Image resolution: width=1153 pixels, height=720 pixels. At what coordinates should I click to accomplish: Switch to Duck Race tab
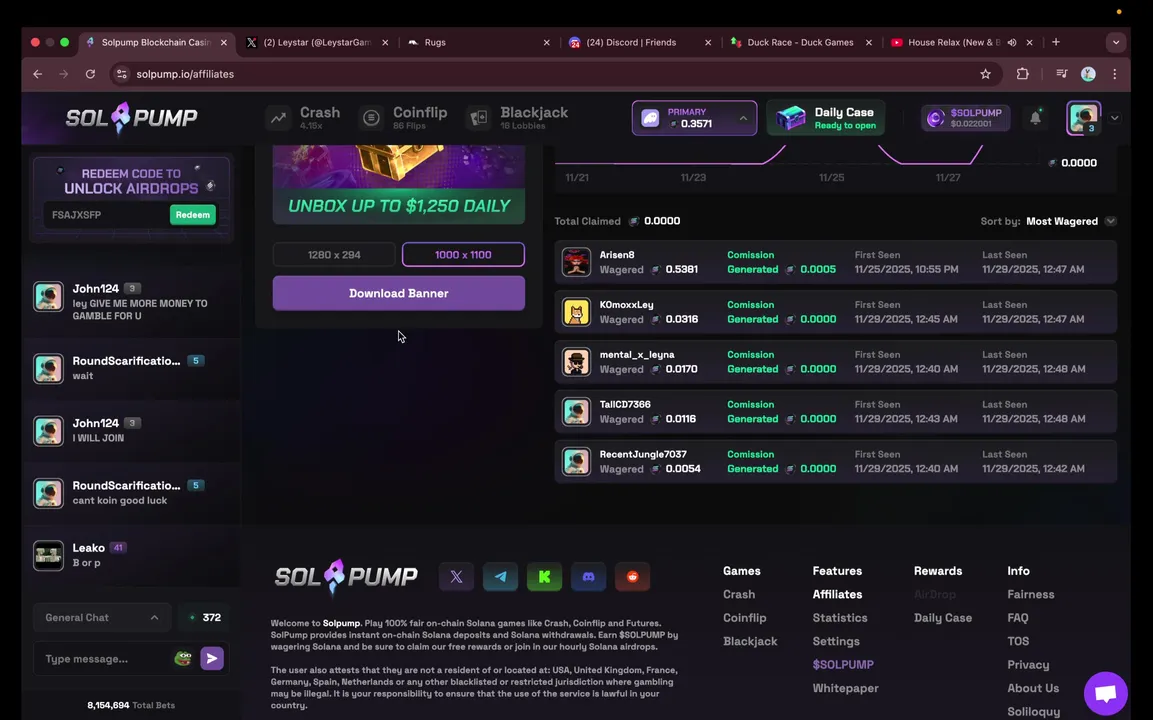pos(800,42)
